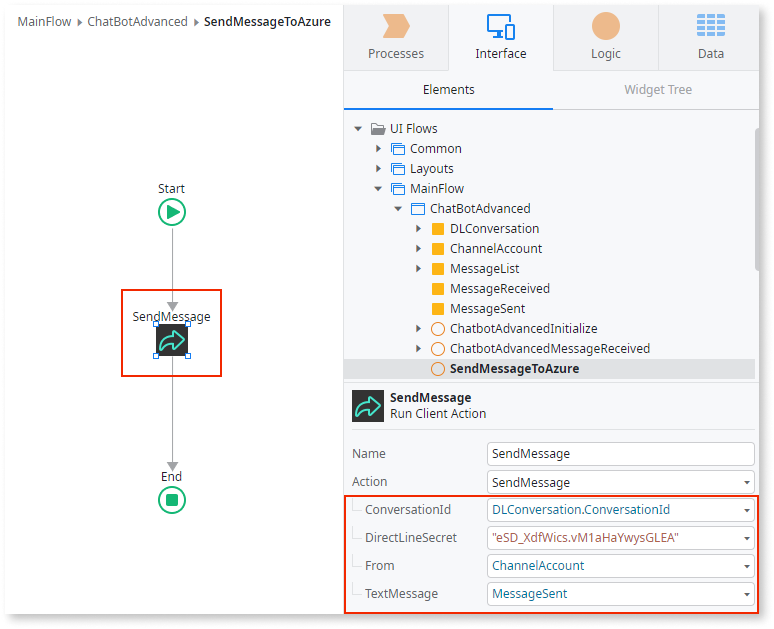Select the Start node in the flow

pos(172,212)
